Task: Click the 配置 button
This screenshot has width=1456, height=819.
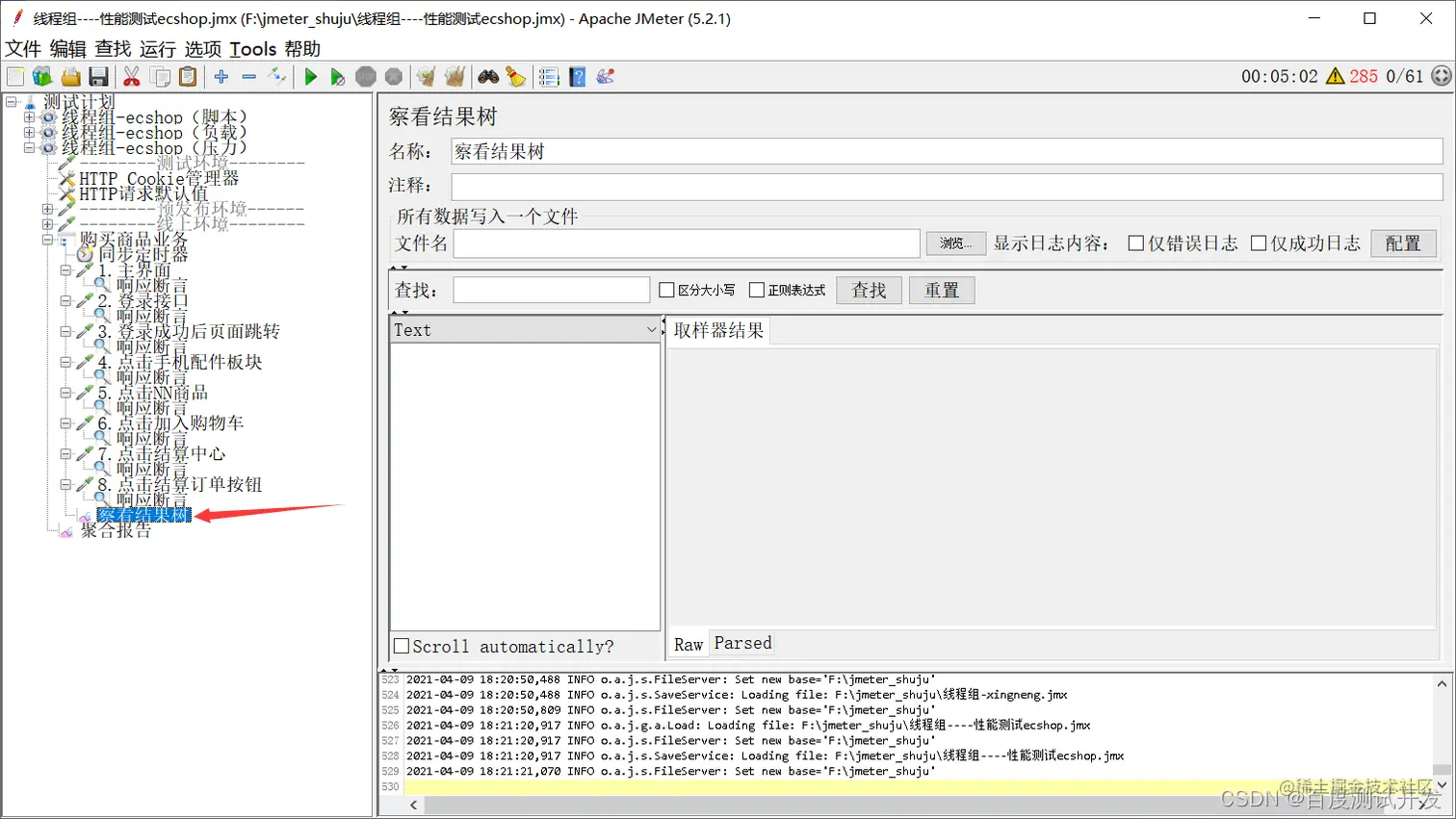Action: (1403, 243)
